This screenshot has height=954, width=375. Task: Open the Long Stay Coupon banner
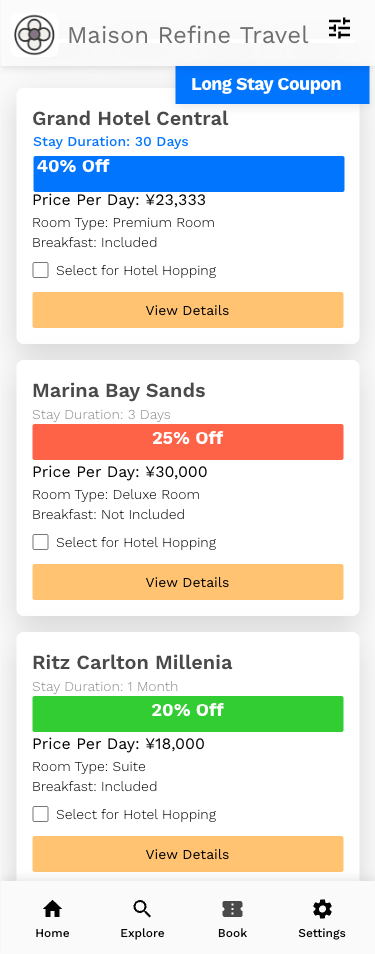pos(273,85)
